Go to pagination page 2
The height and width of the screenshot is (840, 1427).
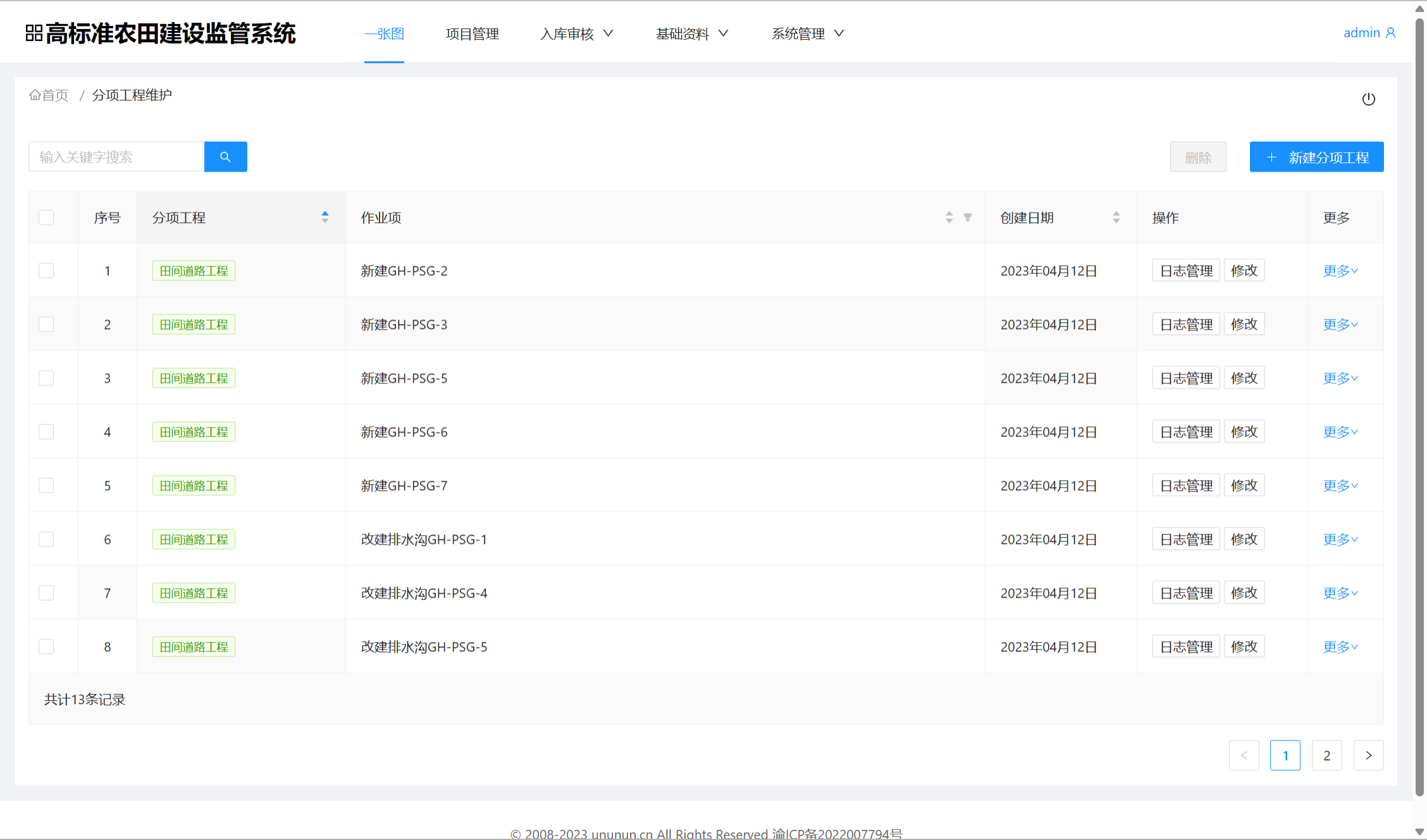click(x=1327, y=755)
